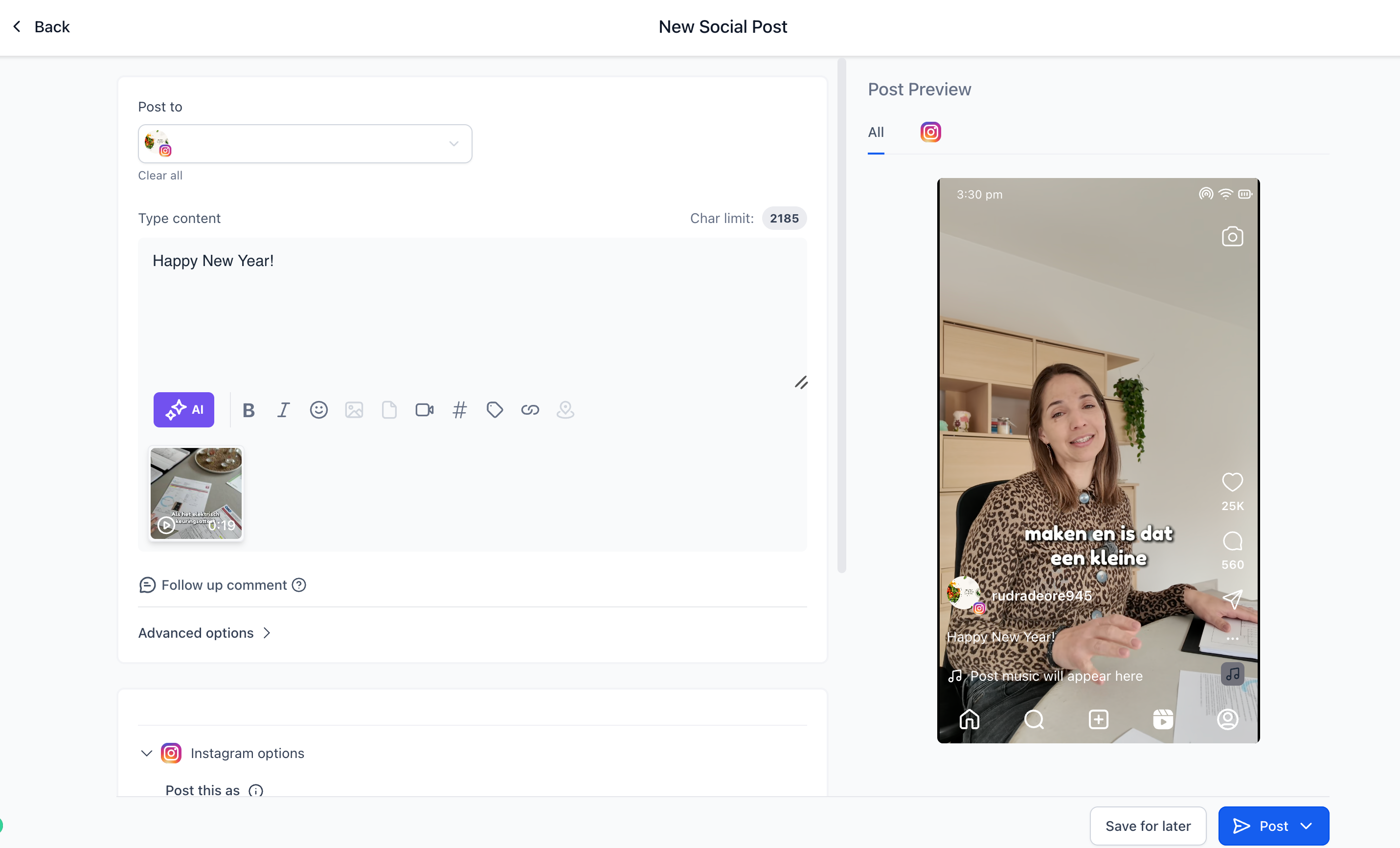
Task: Click the image upload icon
Action: click(x=354, y=409)
